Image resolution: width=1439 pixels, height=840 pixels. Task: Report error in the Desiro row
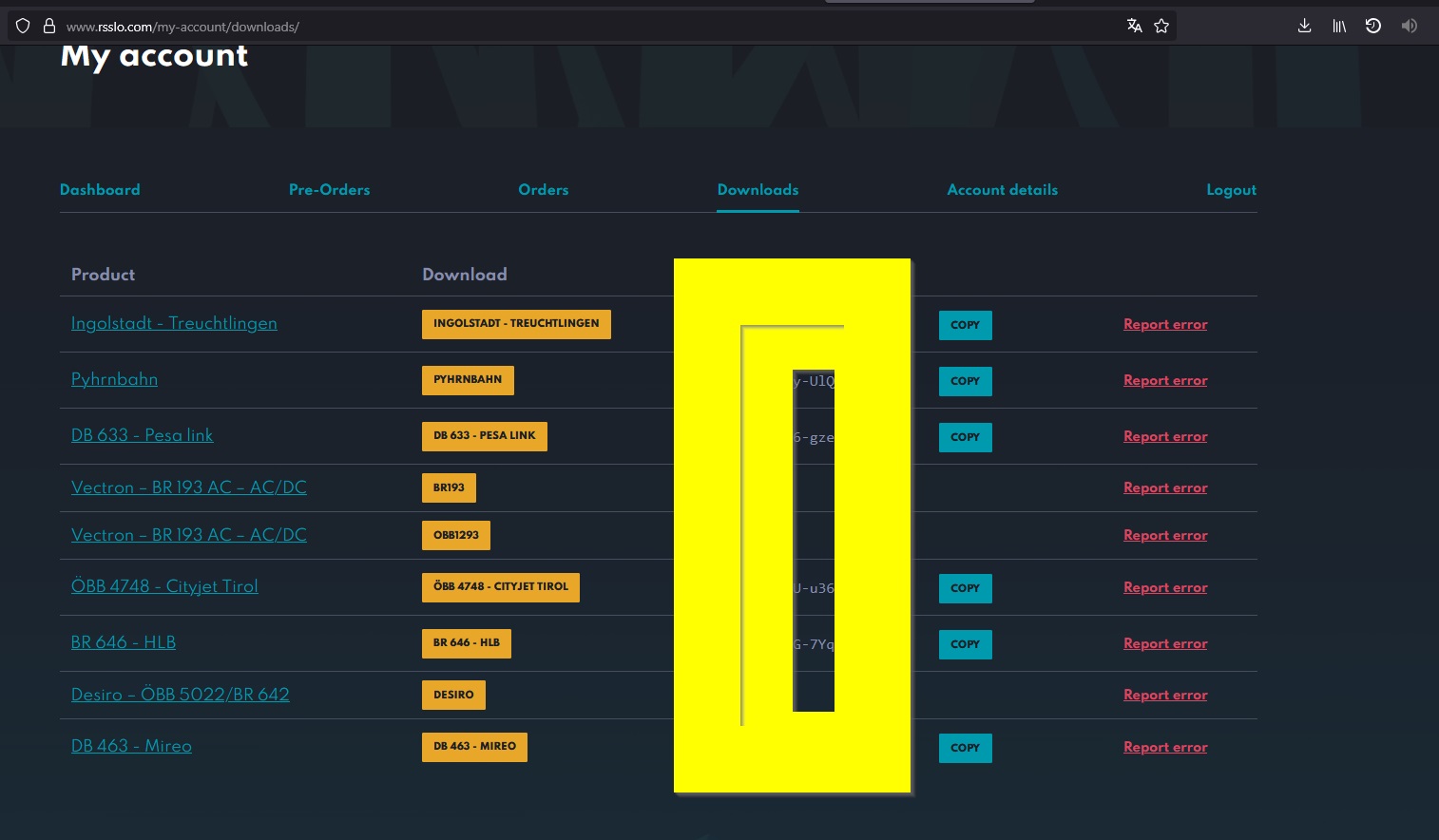[x=1165, y=695]
